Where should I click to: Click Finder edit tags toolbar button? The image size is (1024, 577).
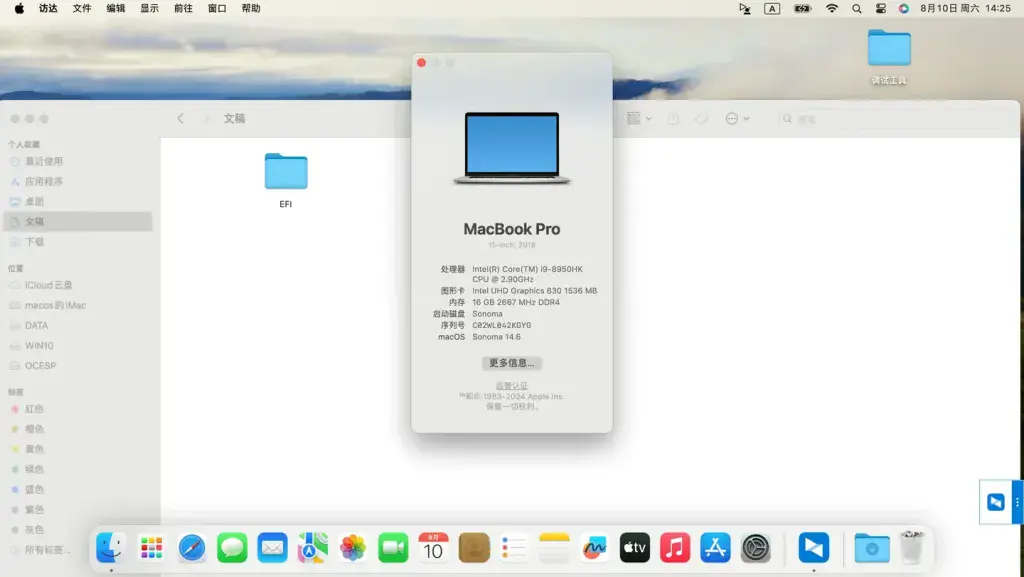[x=701, y=118]
